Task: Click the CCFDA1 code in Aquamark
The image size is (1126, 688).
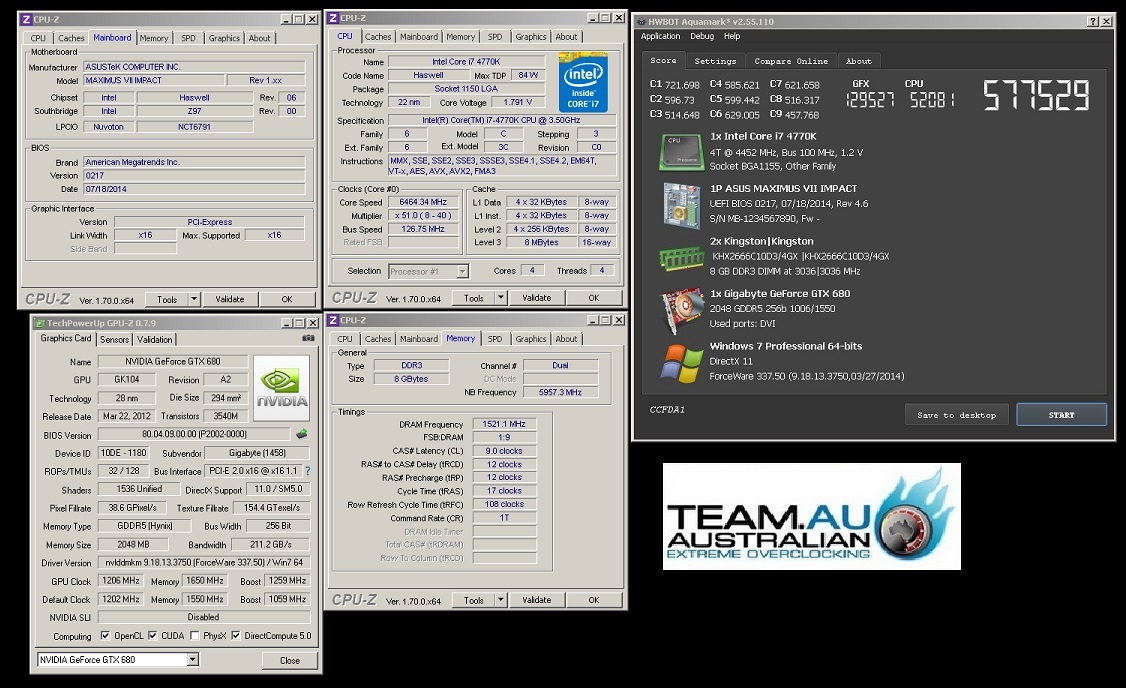Action: (667, 409)
